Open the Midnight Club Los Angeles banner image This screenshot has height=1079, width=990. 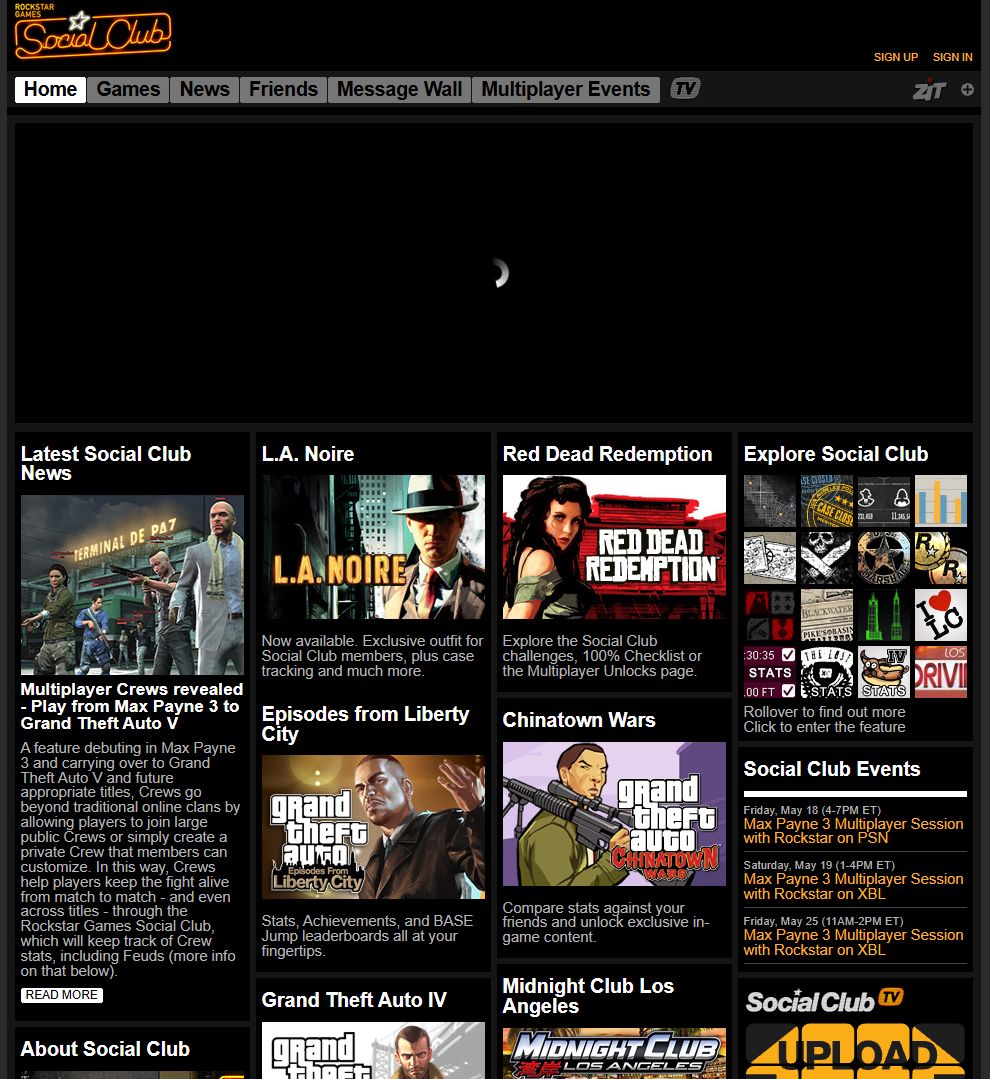pyautogui.click(x=614, y=1054)
